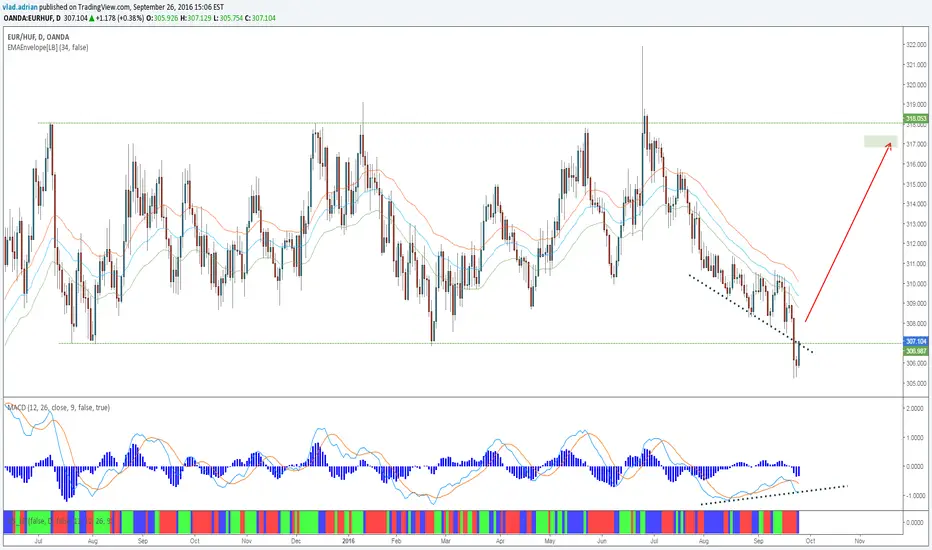Click the open value O:305.926
Viewport: 932px width, 550px height.
point(162,18)
